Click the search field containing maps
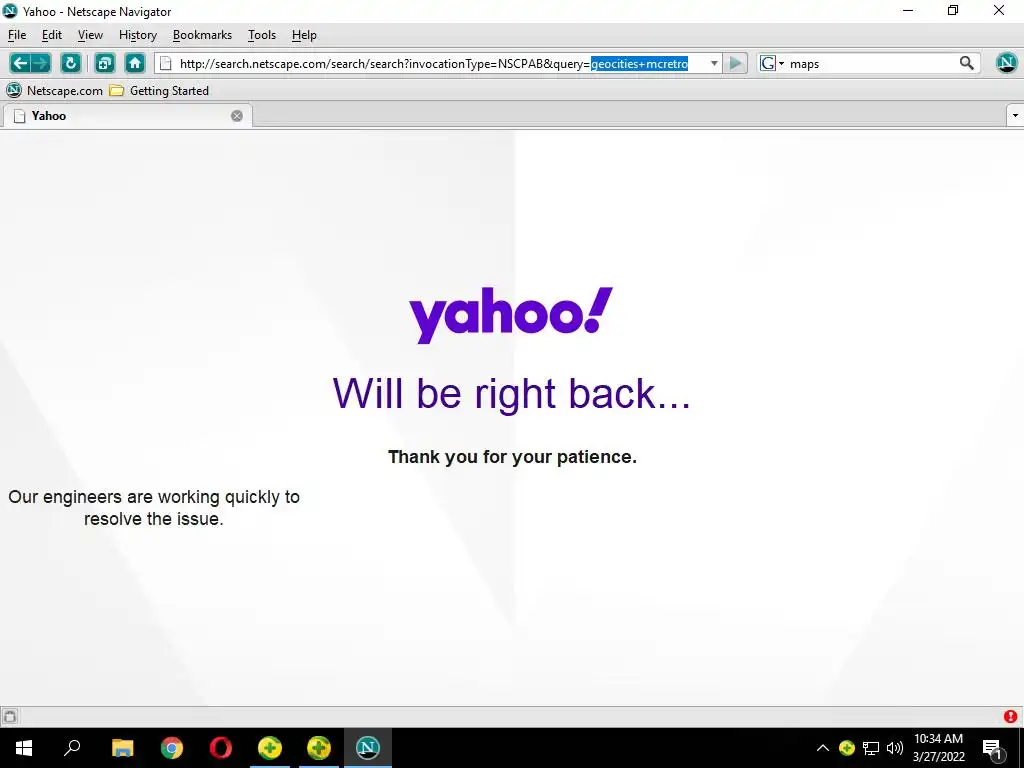This screenshot has height=768, width=1024. coord(871,63)
